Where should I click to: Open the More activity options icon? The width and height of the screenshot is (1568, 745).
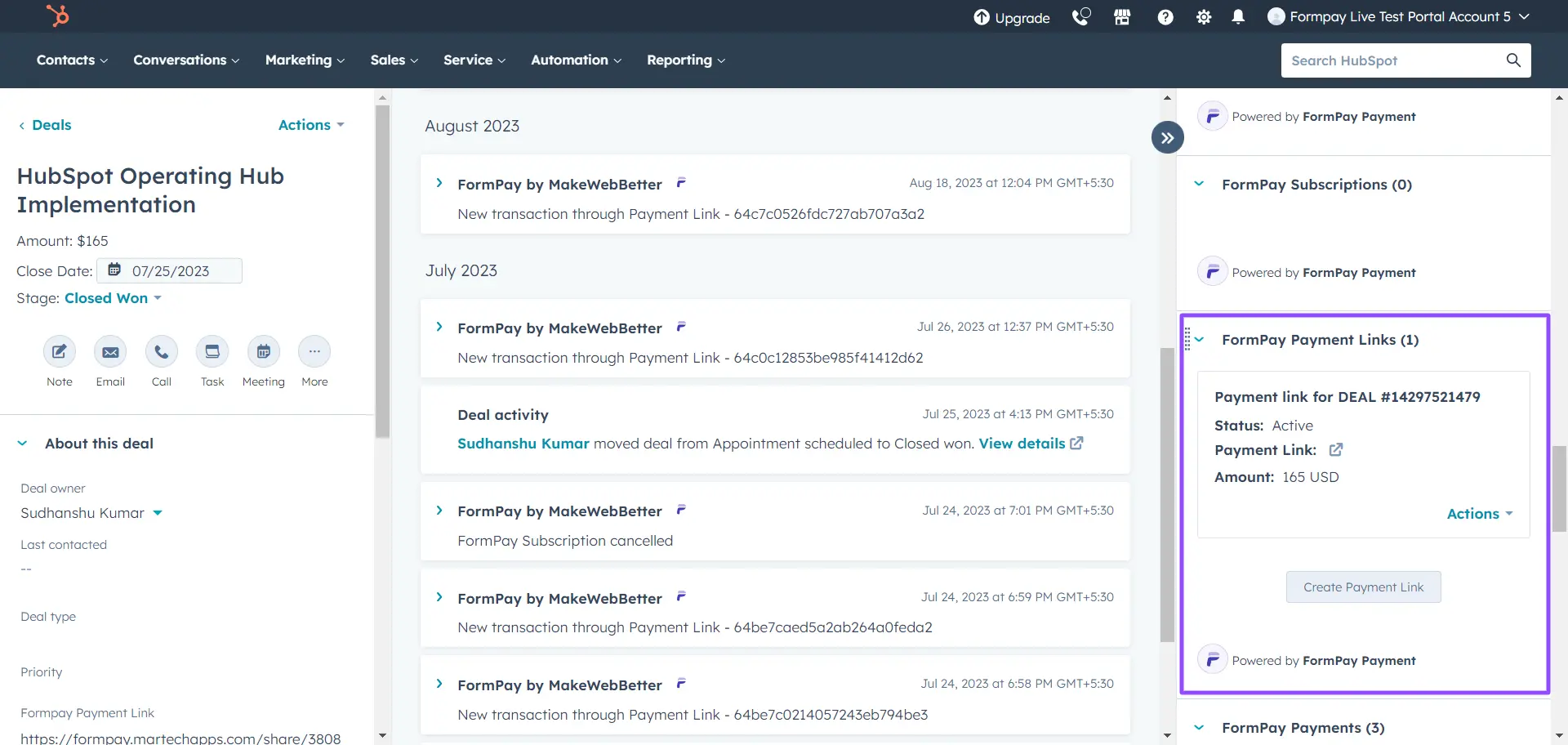click(314, 351)
